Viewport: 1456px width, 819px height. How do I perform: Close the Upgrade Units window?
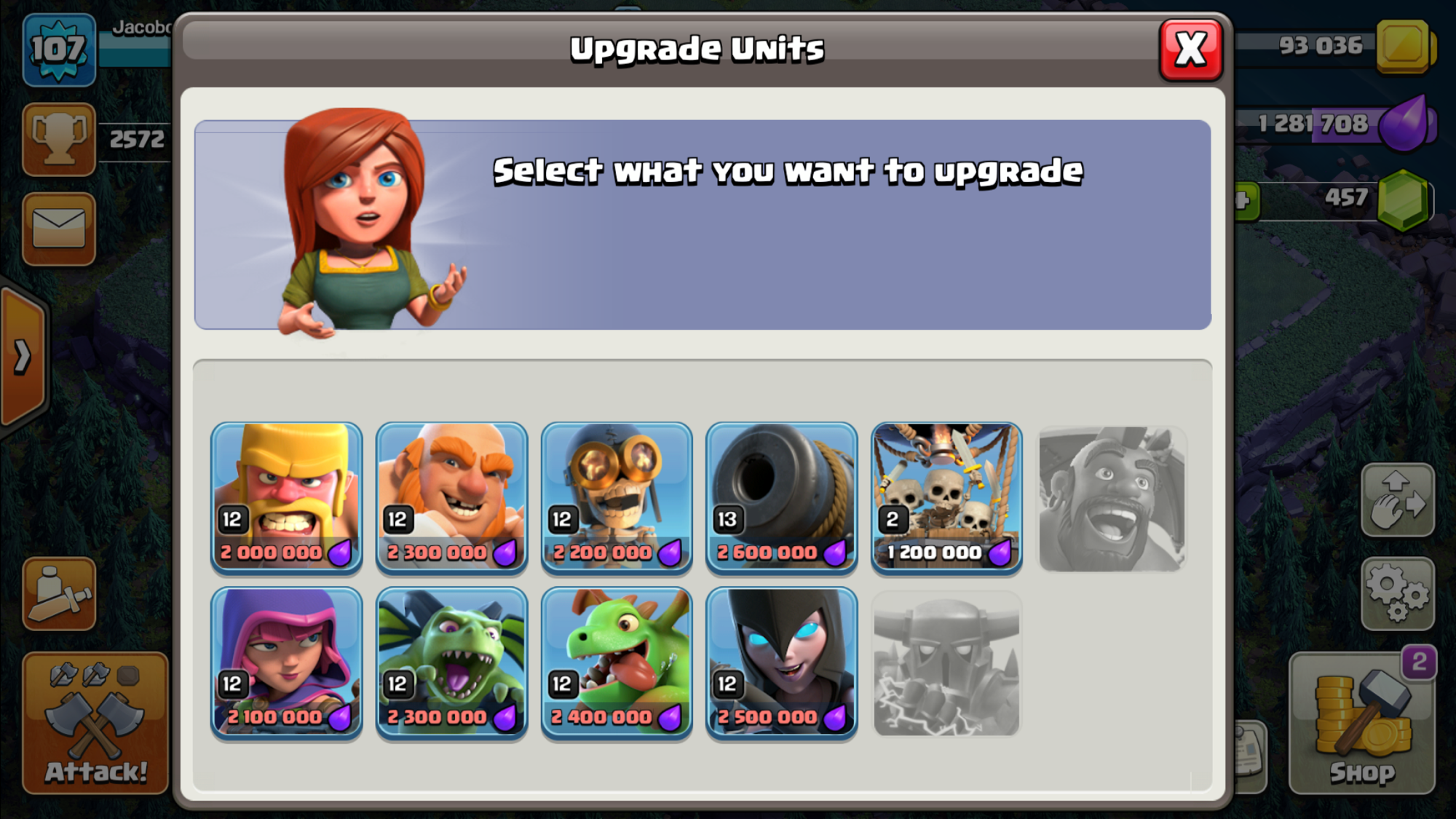click(1191, 50)
